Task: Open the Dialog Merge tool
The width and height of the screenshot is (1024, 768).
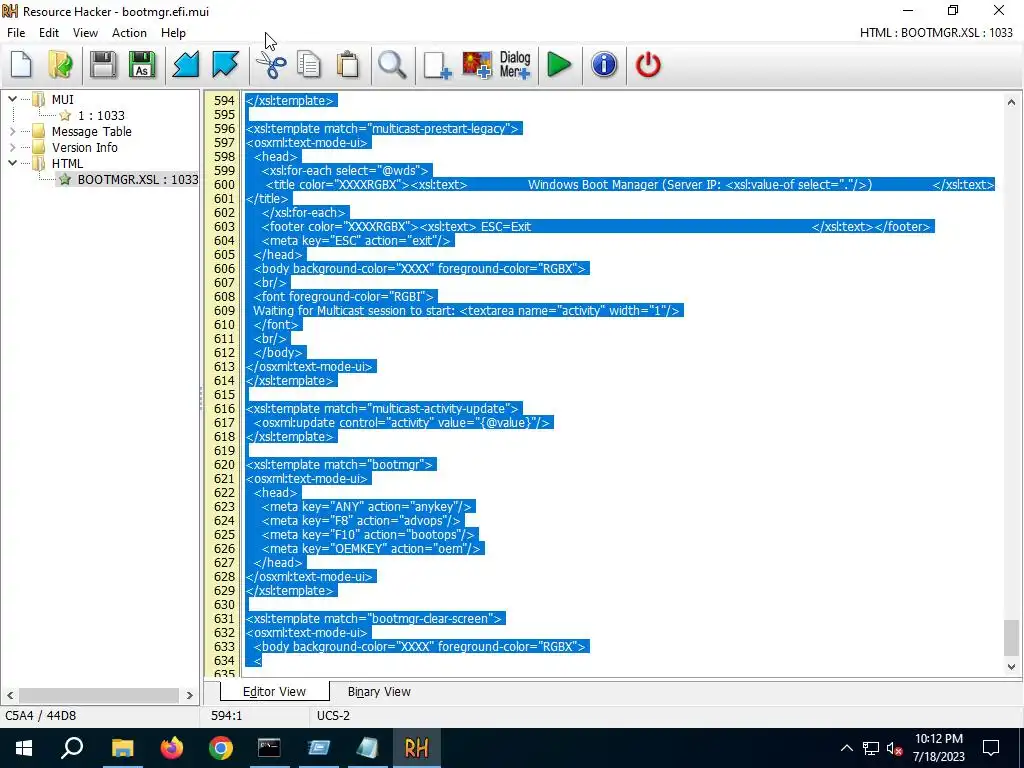Action: pyautogui.click(x=515, y=65)
